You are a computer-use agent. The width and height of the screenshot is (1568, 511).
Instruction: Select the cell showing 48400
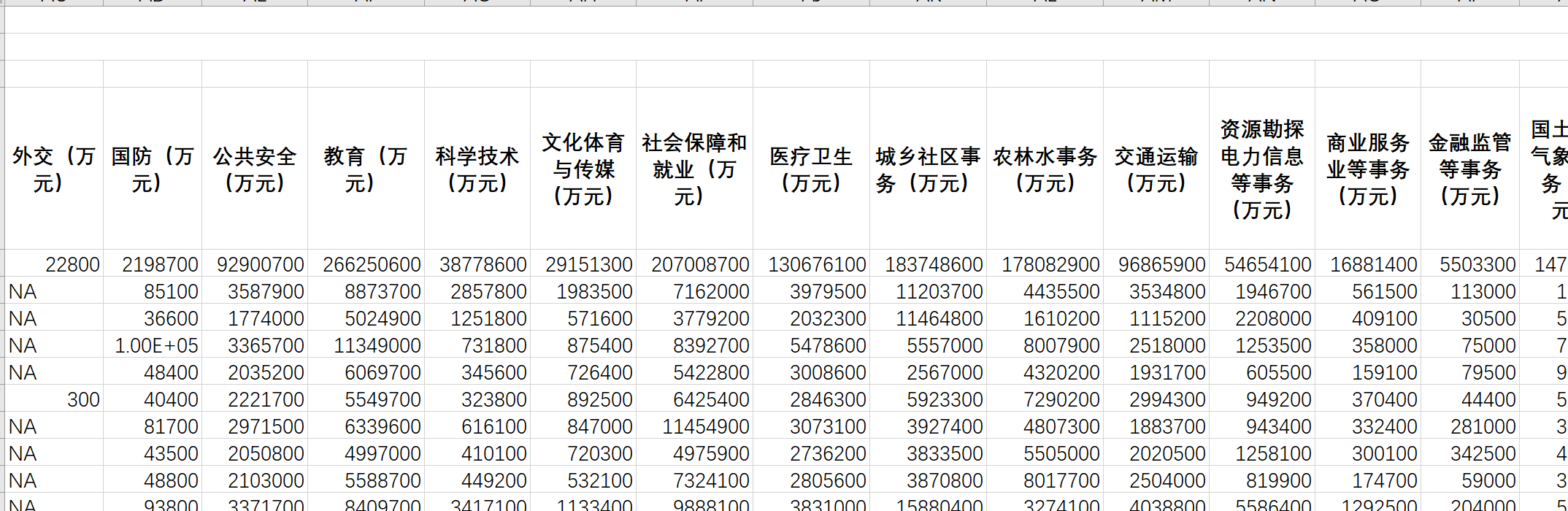[153, 372]
